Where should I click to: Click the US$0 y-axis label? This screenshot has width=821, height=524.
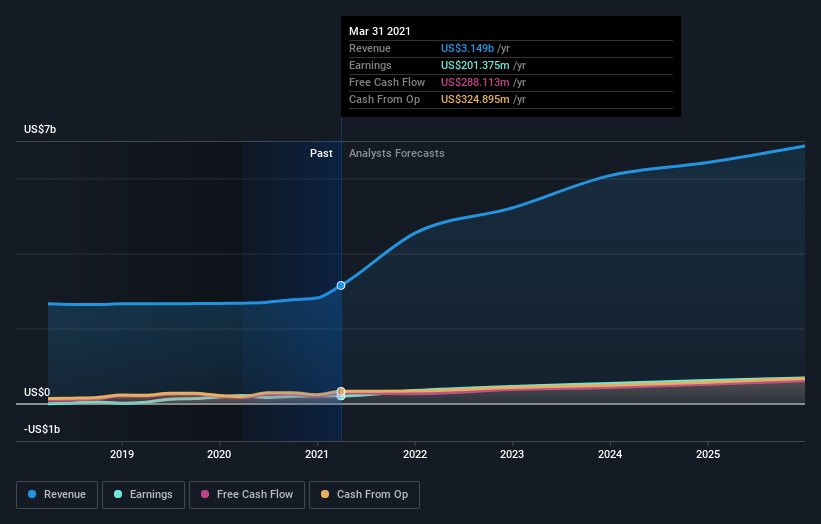37,392
